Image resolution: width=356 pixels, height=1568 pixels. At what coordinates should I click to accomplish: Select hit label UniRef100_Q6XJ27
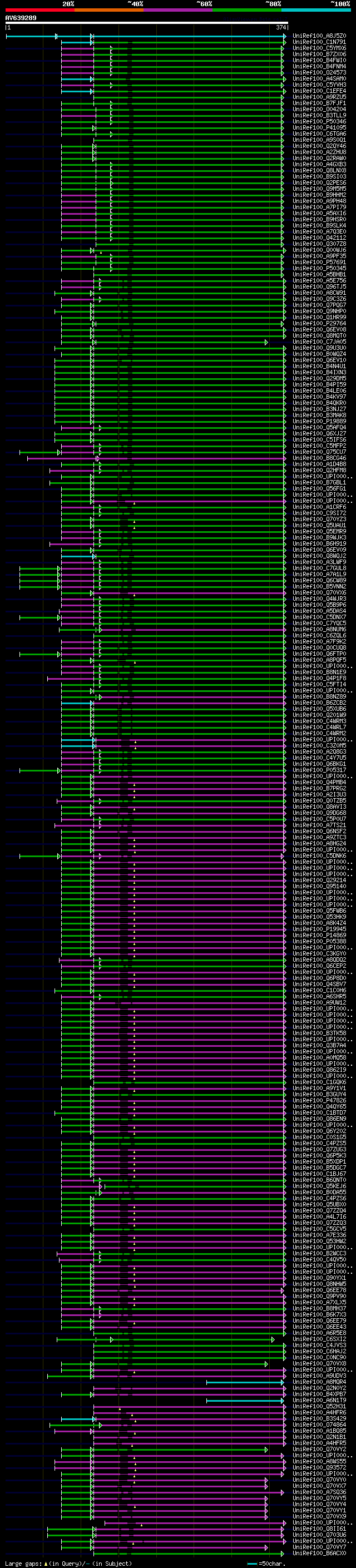319,433
